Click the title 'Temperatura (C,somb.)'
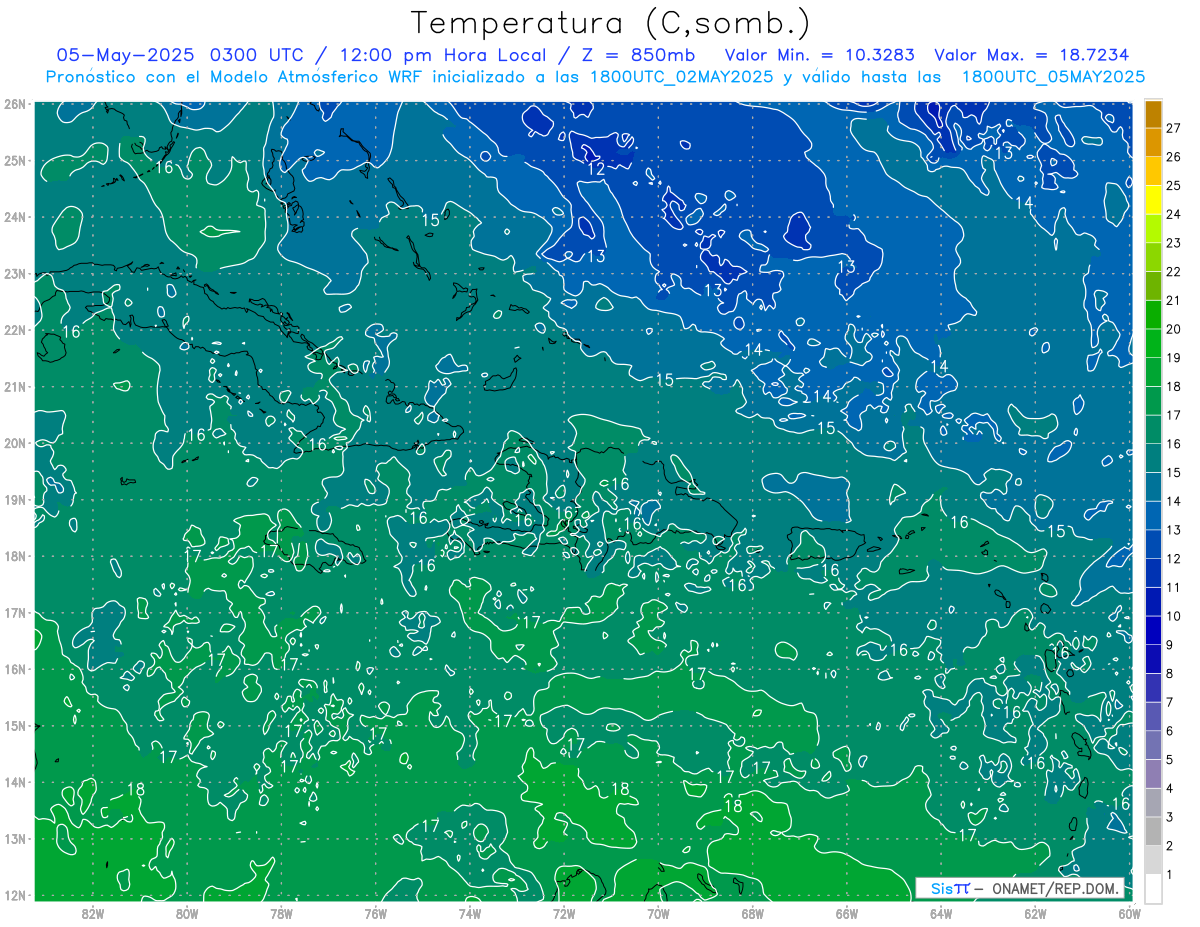The width and height of the screenshot is (1200, 927). point(611,22)
